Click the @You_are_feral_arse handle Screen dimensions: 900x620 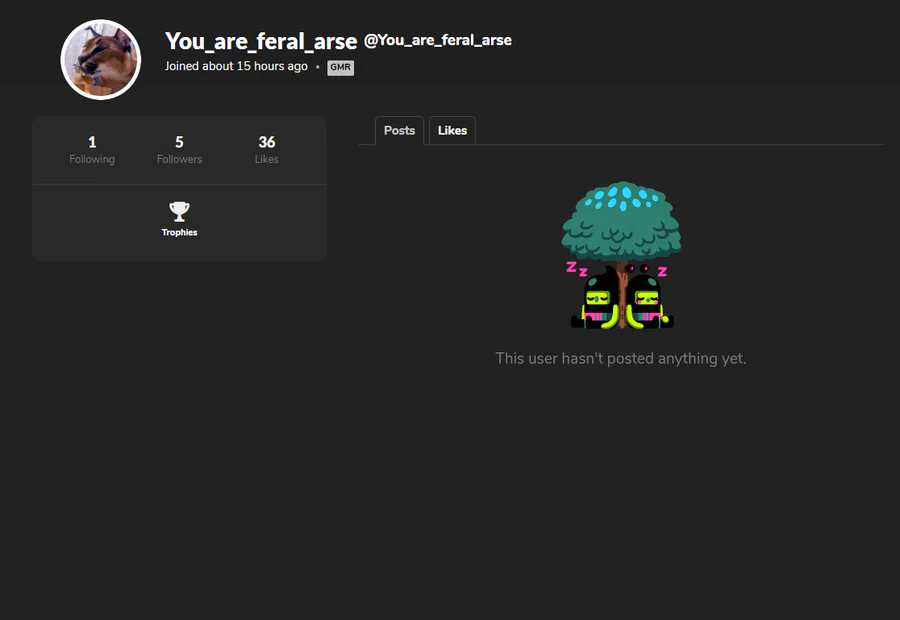point(438,40)
